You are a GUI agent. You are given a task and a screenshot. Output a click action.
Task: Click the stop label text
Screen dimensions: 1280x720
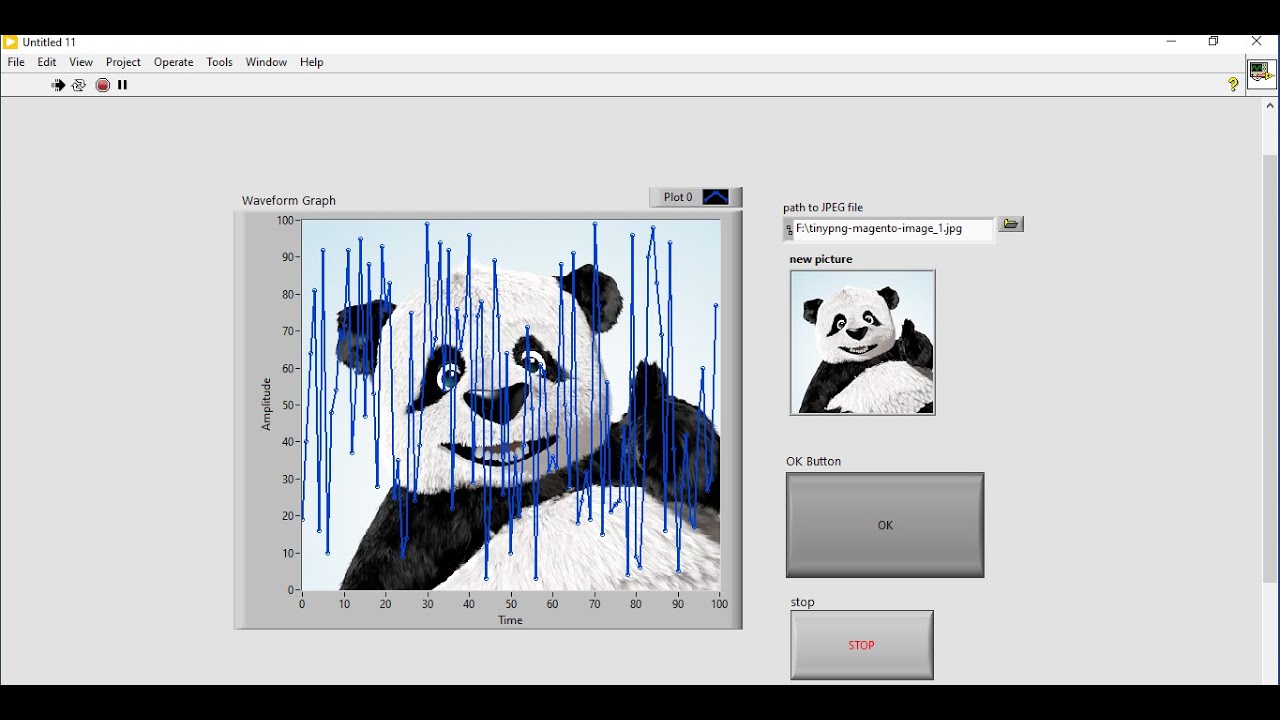803,602
